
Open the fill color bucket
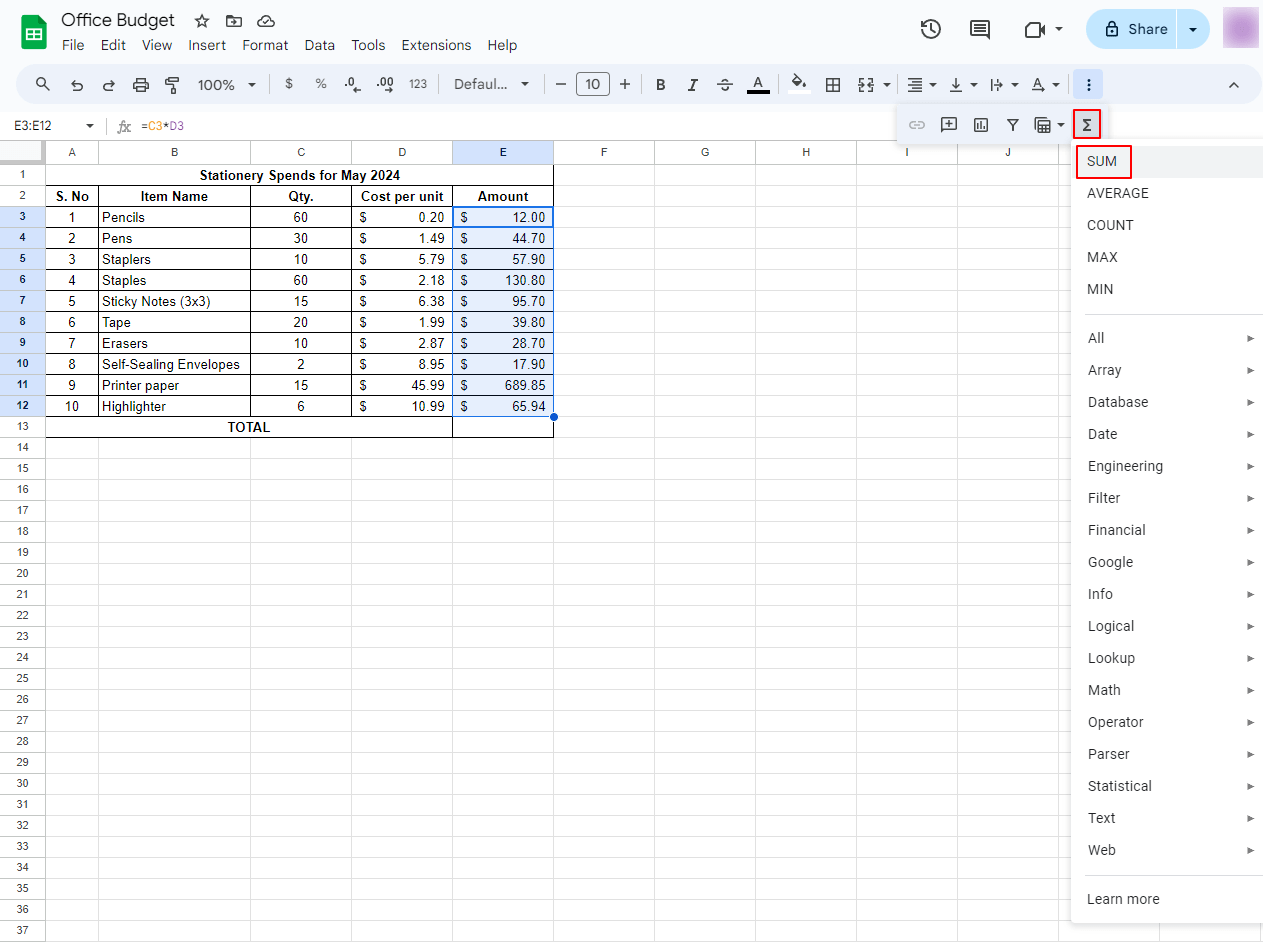click(x=798, y=85)
